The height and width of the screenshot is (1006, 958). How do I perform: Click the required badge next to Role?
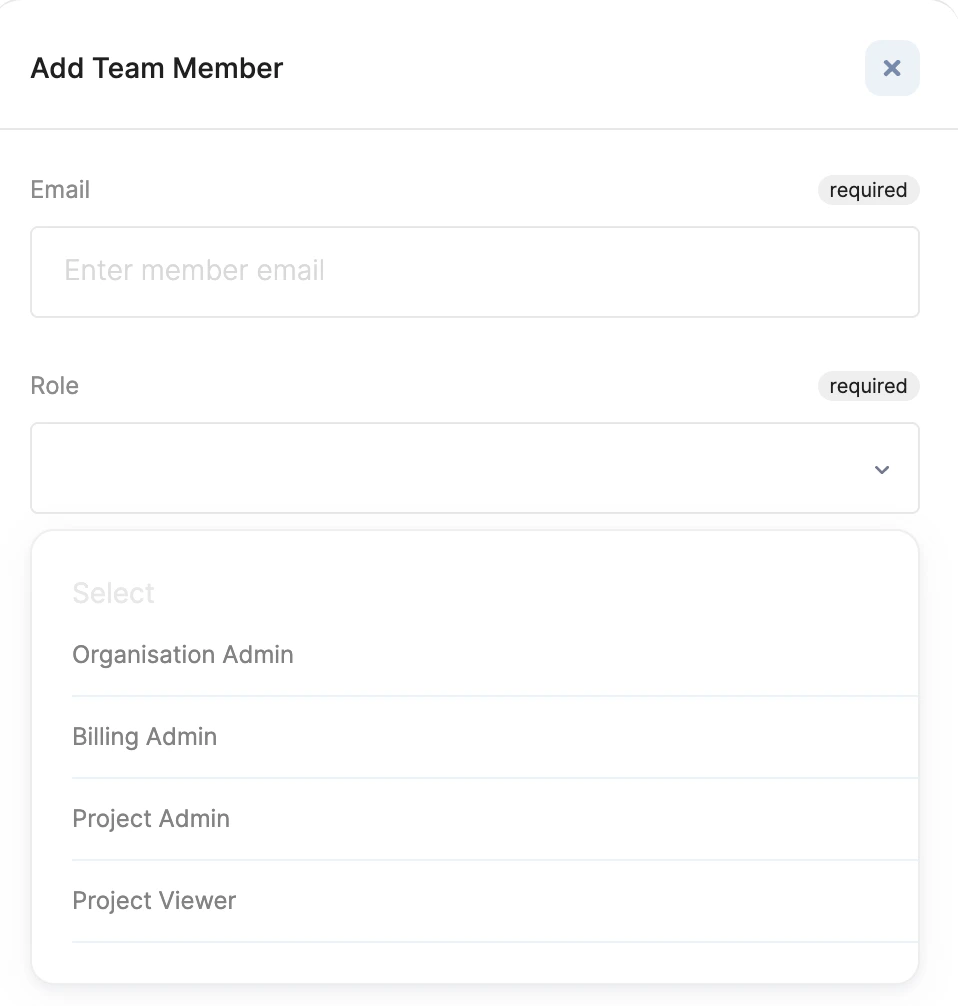[868, 386]
